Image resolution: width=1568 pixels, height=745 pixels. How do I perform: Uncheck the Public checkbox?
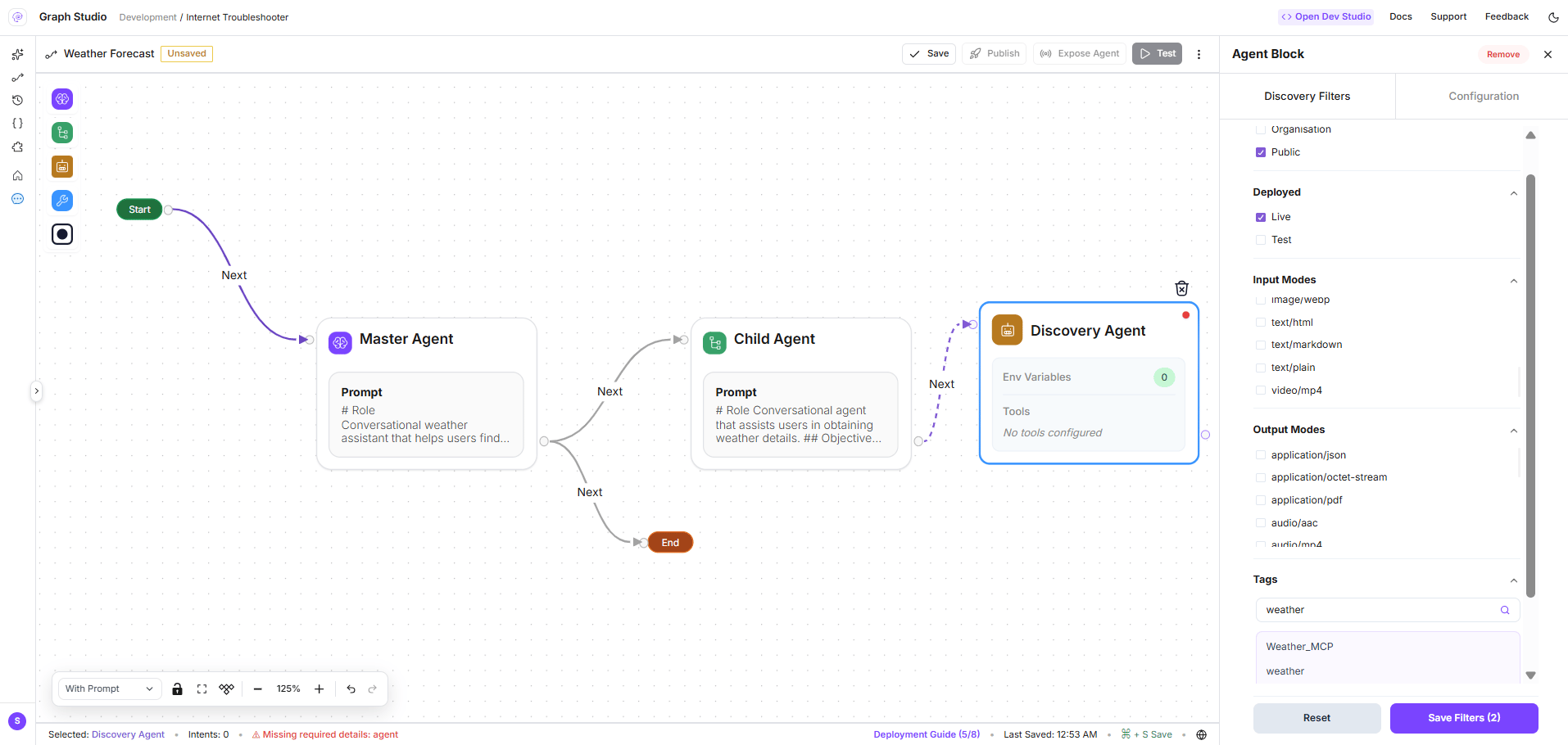tap(1261, 152)
